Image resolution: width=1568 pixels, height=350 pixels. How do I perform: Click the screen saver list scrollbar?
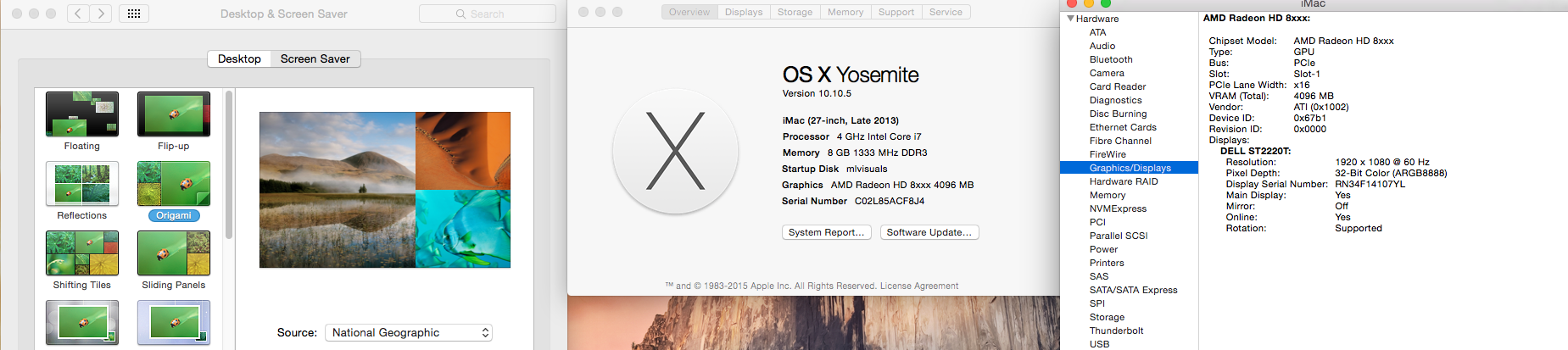coord(229,165)
